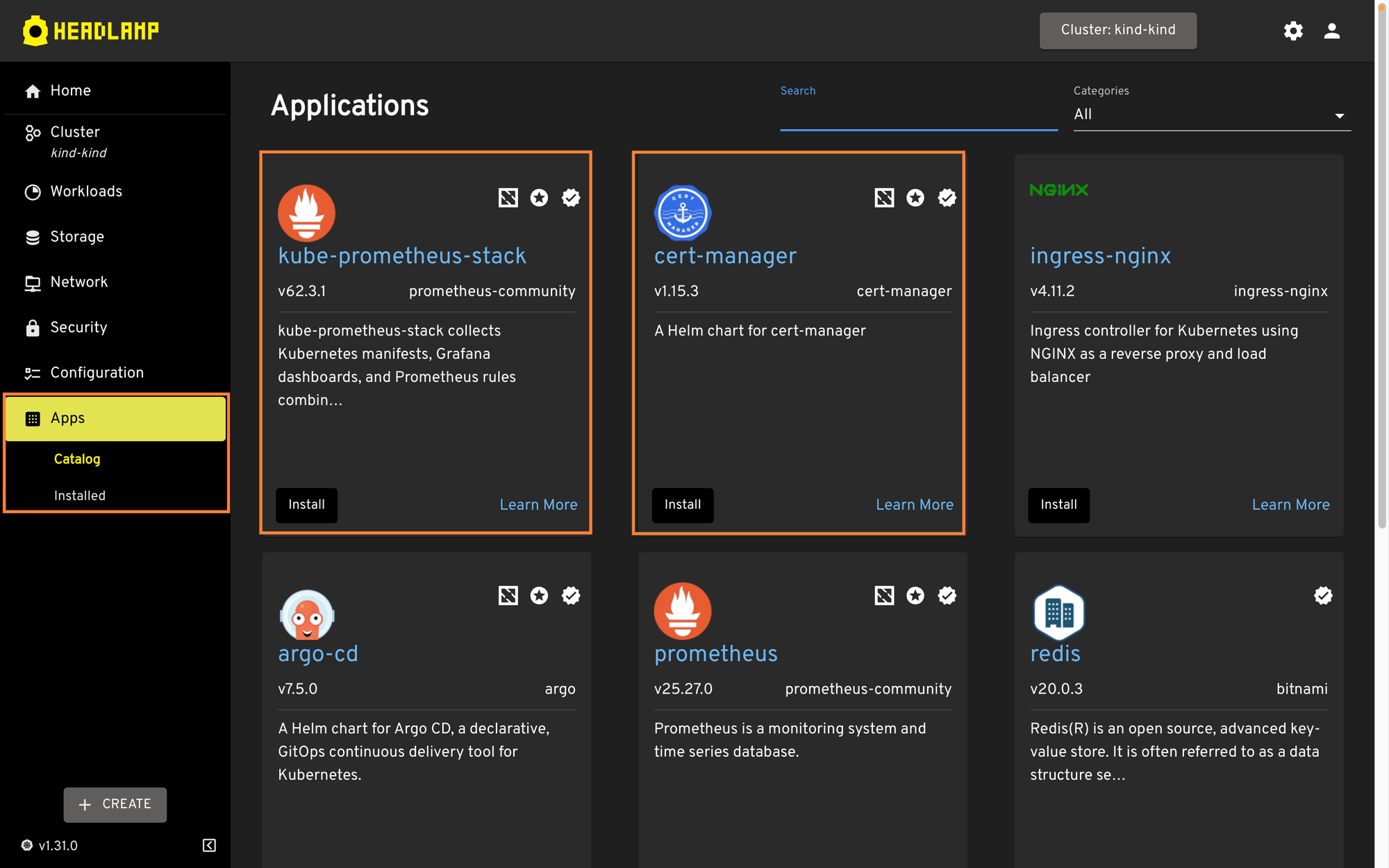The height and width of the screenshot is (868, 1389).
Task: Open the Network menu item
Action: click(115, 283)
